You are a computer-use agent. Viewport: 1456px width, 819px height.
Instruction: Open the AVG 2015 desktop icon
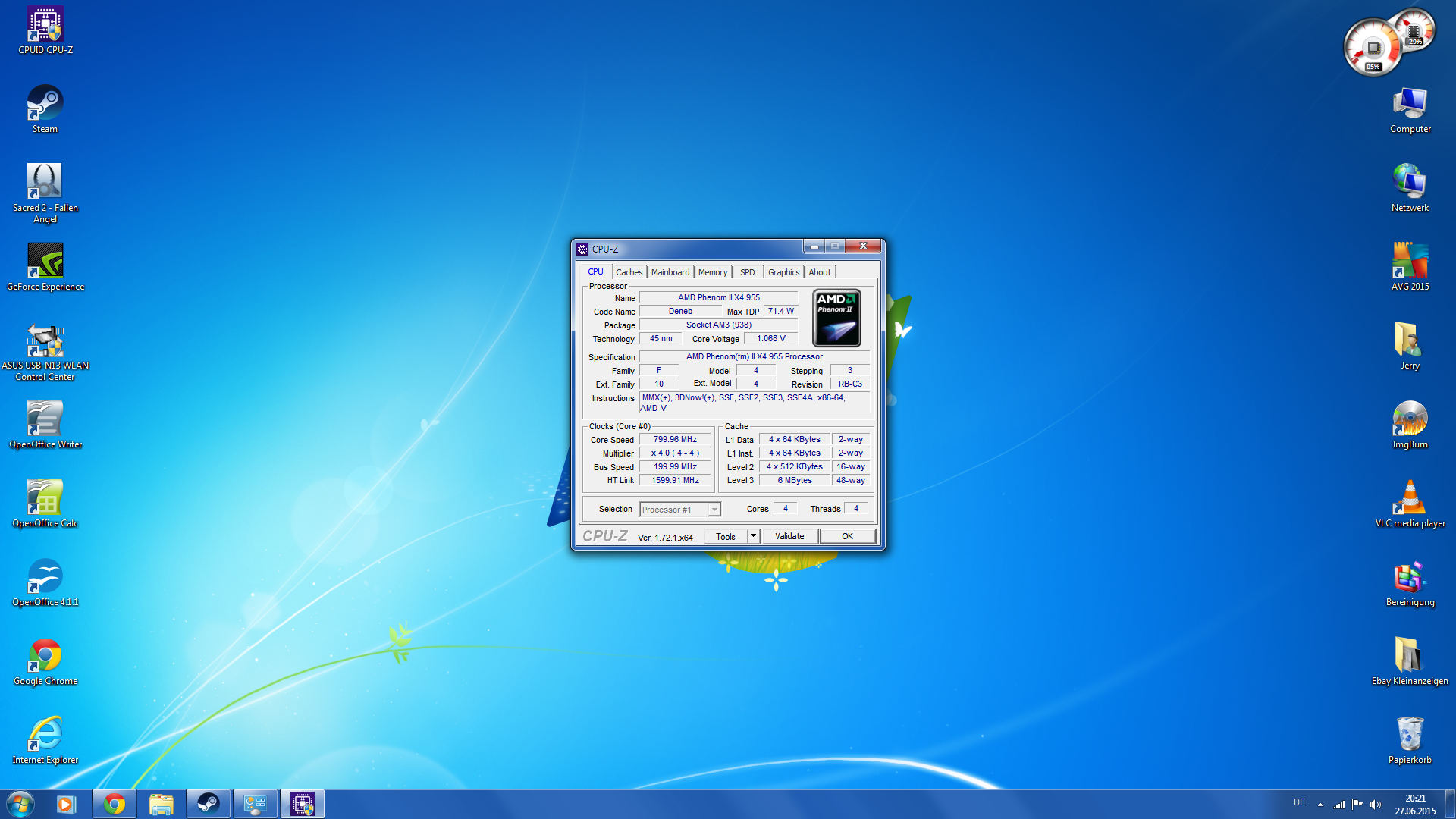[1410, 261]
